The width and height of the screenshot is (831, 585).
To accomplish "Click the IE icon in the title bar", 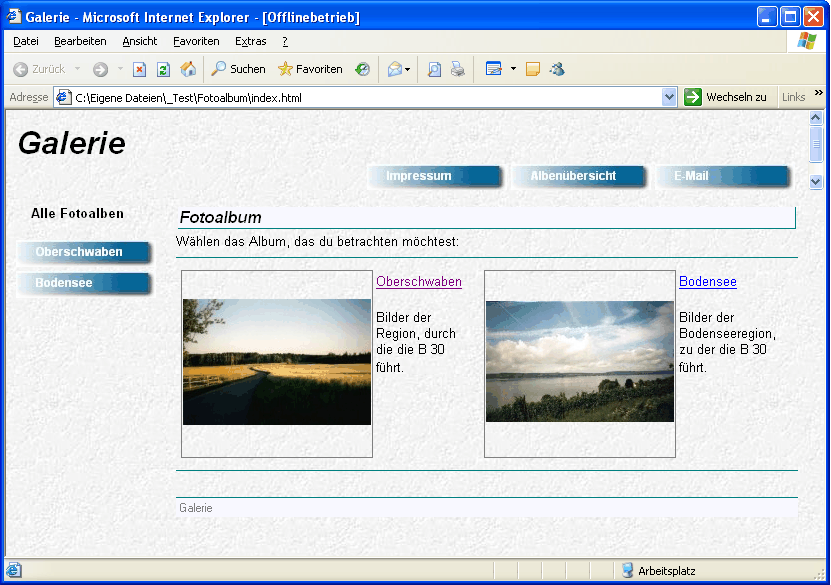I will pyautogui.click(x=14, y=16).
